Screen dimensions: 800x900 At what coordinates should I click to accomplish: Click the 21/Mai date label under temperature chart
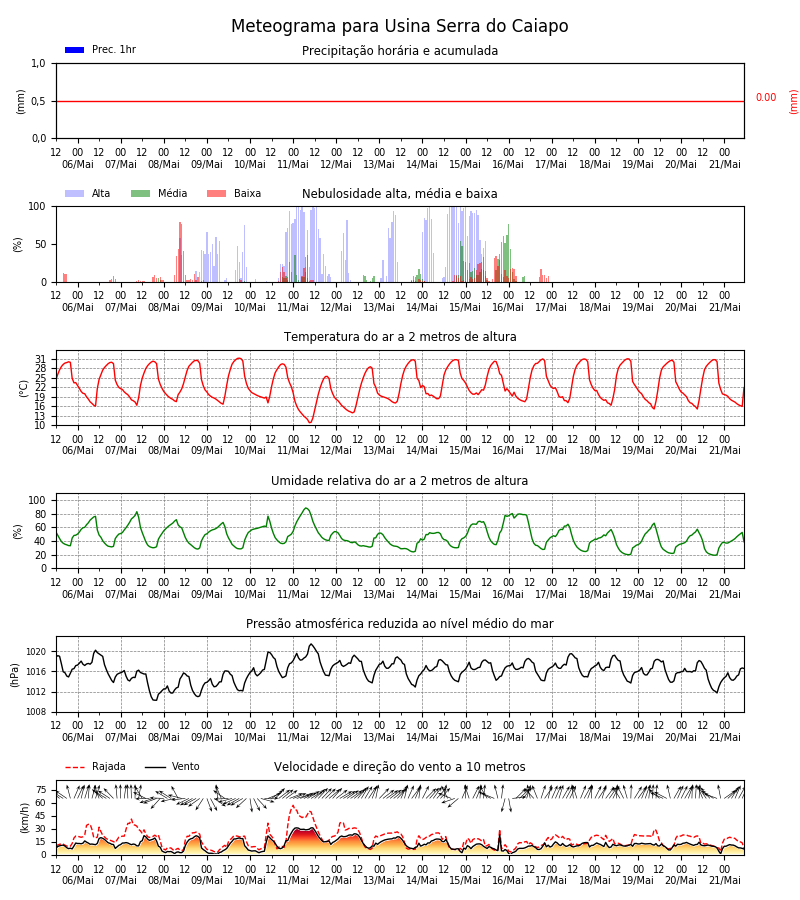coord(725,451)
